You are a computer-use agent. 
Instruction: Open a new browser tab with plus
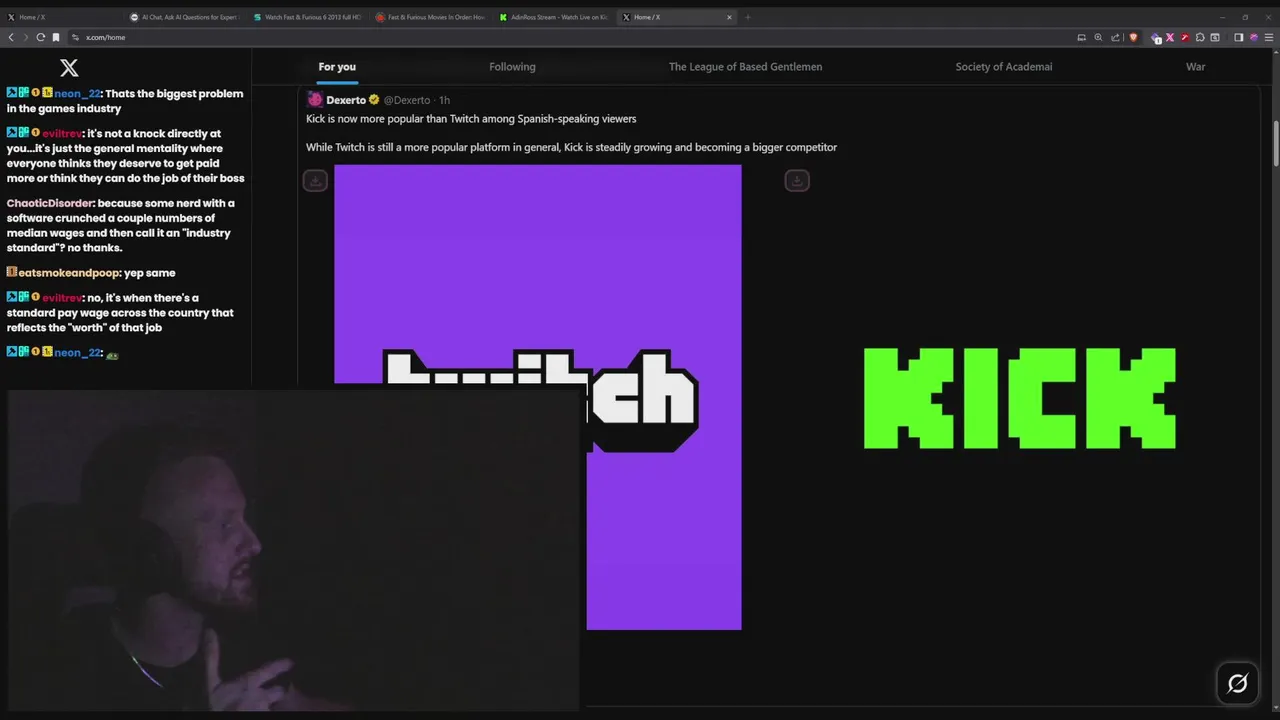[x=747, y=17]
